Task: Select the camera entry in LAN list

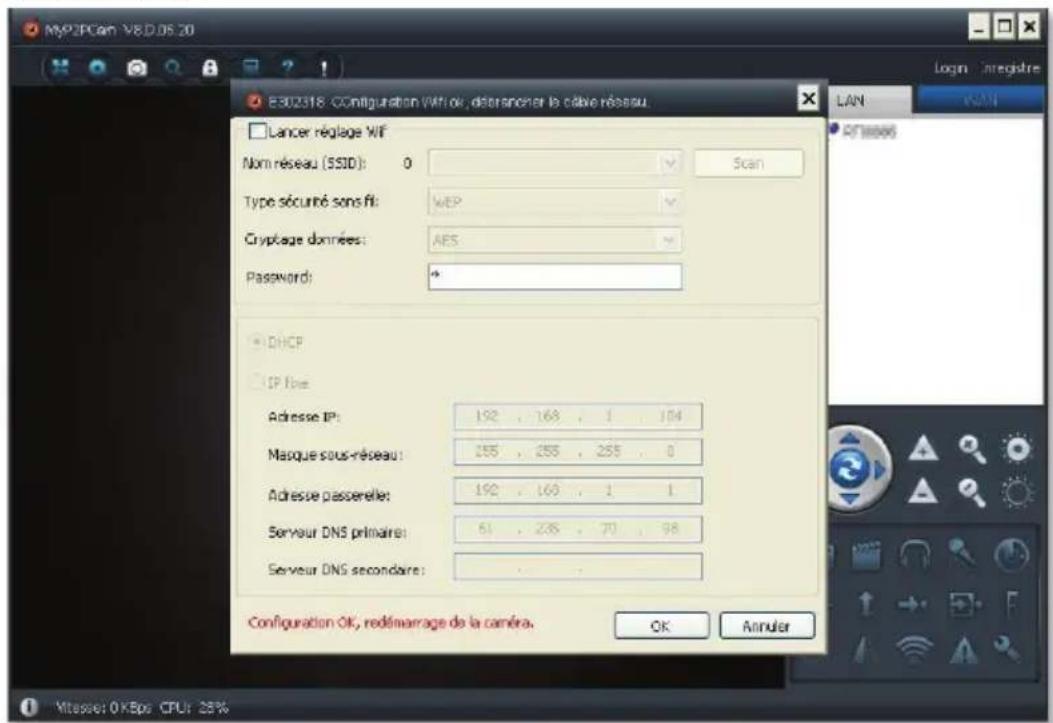Action: pos(864,131)
